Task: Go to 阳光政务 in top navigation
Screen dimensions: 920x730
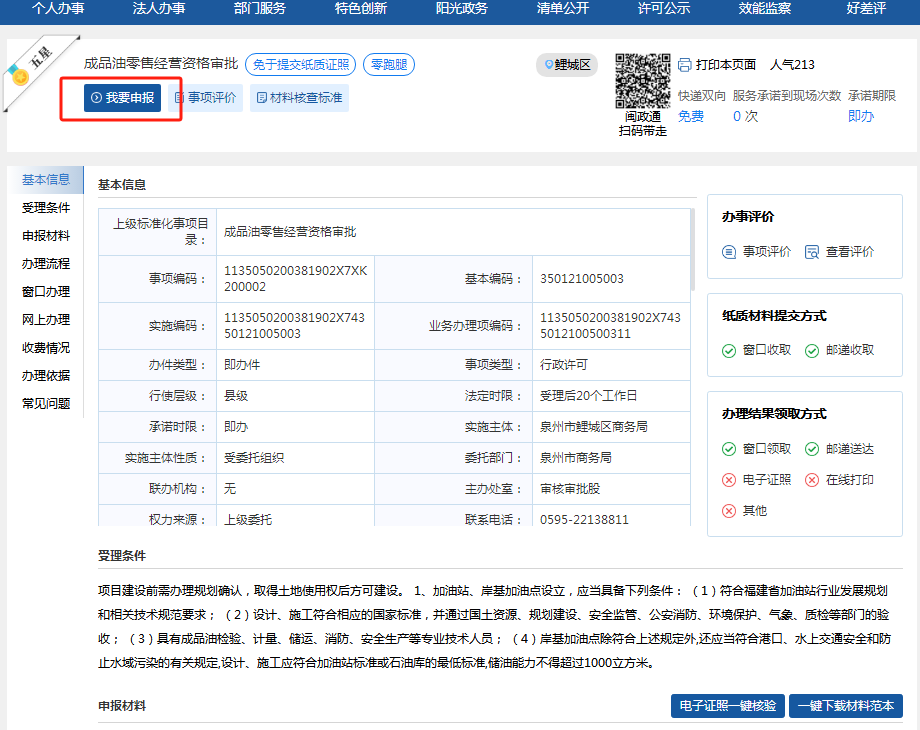Action: (x=461, y=9)
